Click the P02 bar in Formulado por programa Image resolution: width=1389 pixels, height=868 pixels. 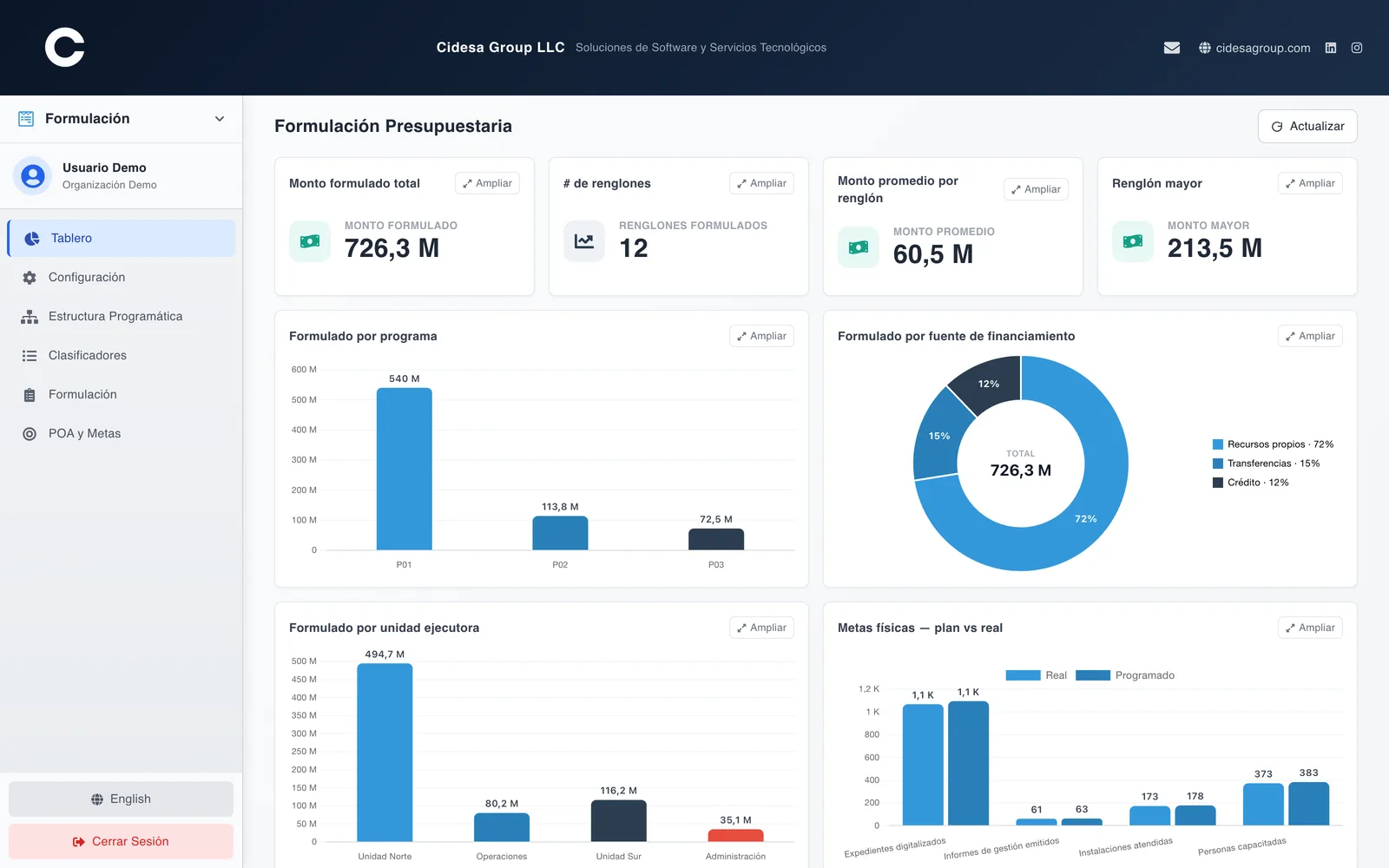560,533
